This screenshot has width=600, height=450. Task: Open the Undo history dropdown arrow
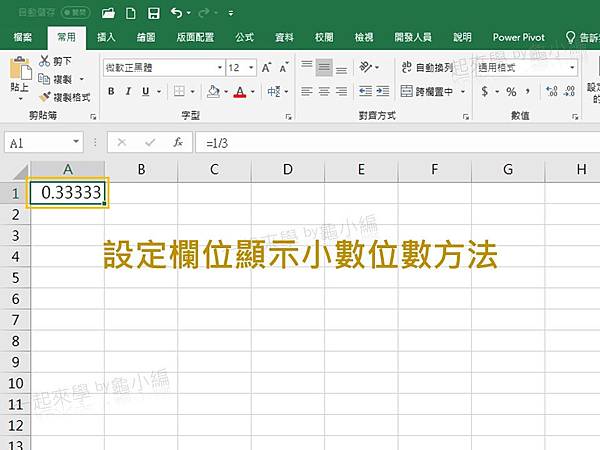pyautogui.click(x=189, y=13)
